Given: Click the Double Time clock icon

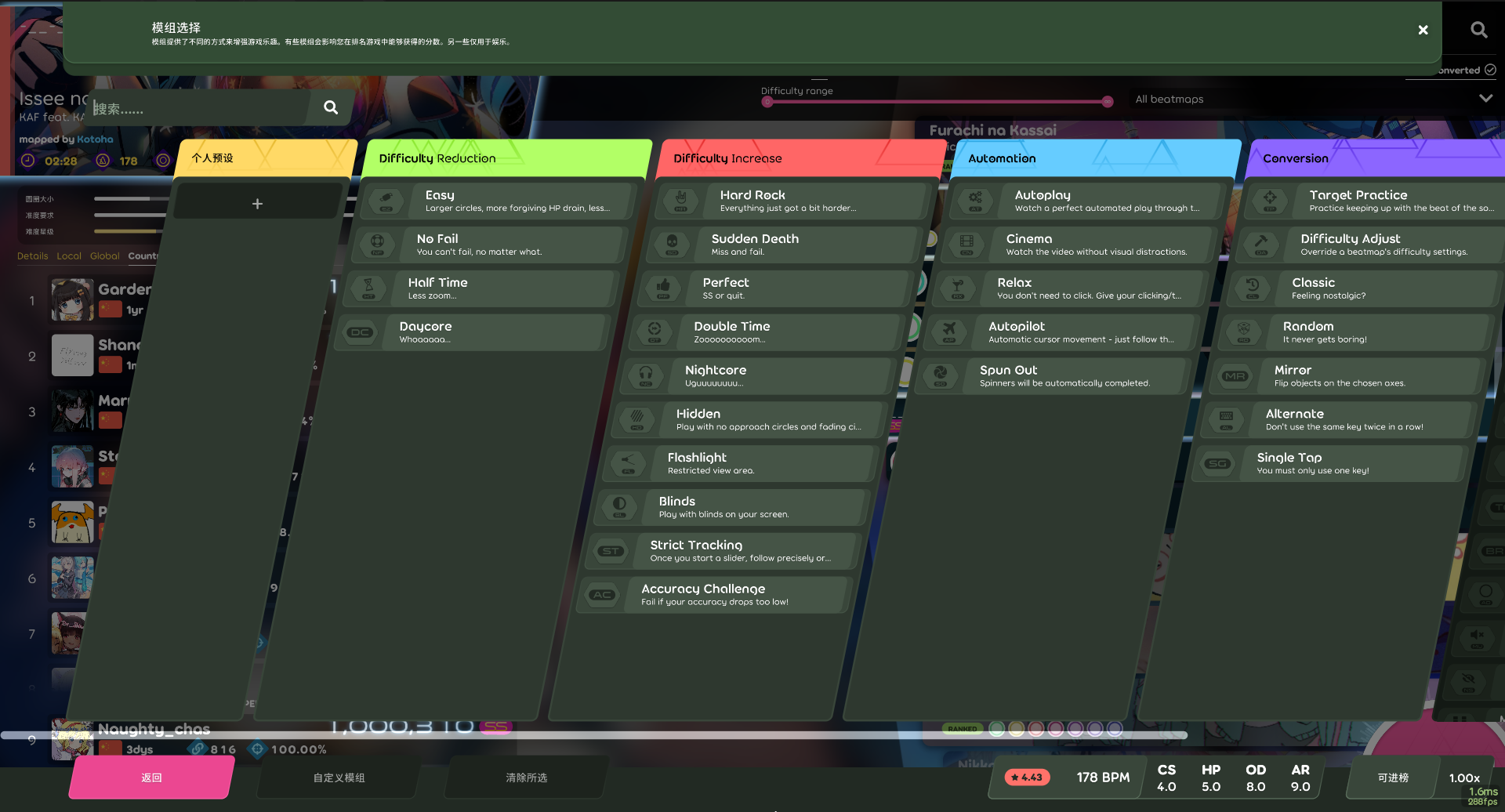Looking at the screenshot, I should coord(655,332).
